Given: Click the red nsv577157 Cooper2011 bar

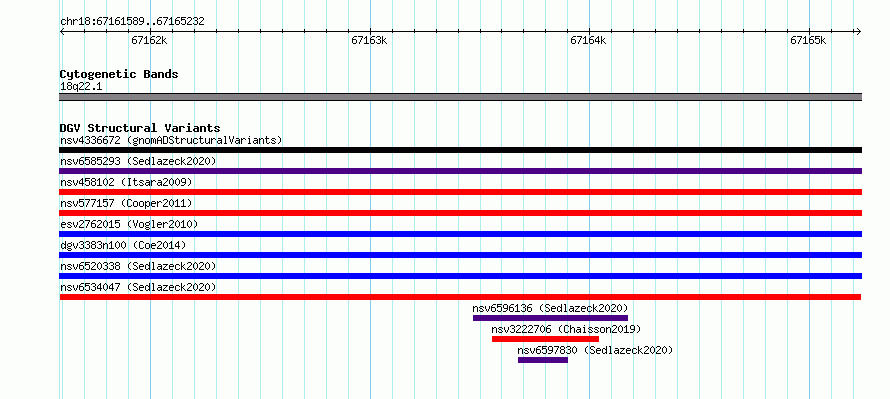Looking at the screenshot, I should tap(460, 213).
